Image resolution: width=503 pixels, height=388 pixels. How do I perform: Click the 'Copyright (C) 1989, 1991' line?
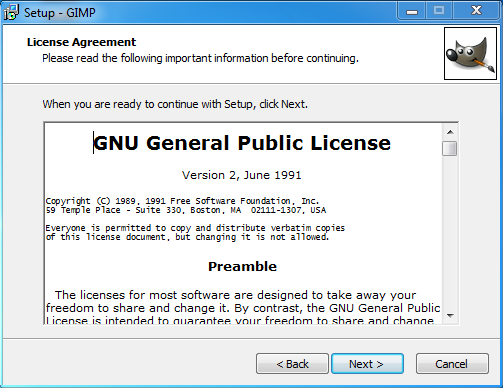tap(182, 201)
